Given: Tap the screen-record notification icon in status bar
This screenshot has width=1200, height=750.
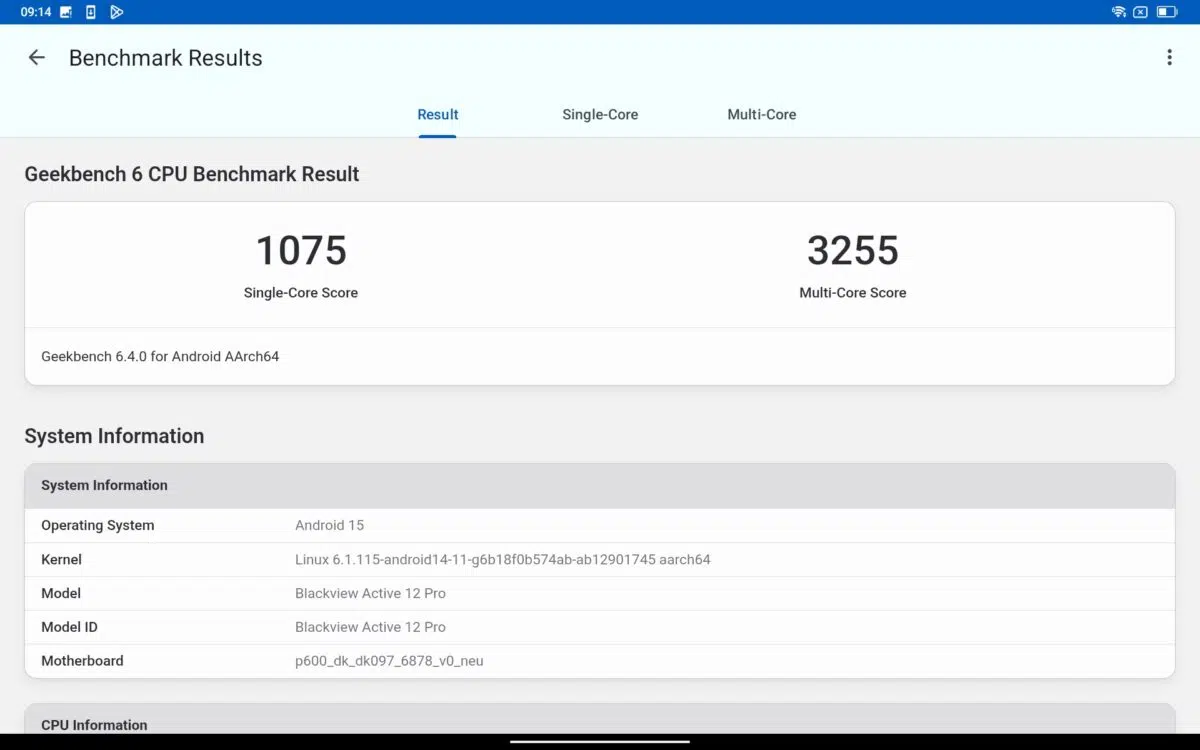Looking at the screenshot, I should coord(91,12).
